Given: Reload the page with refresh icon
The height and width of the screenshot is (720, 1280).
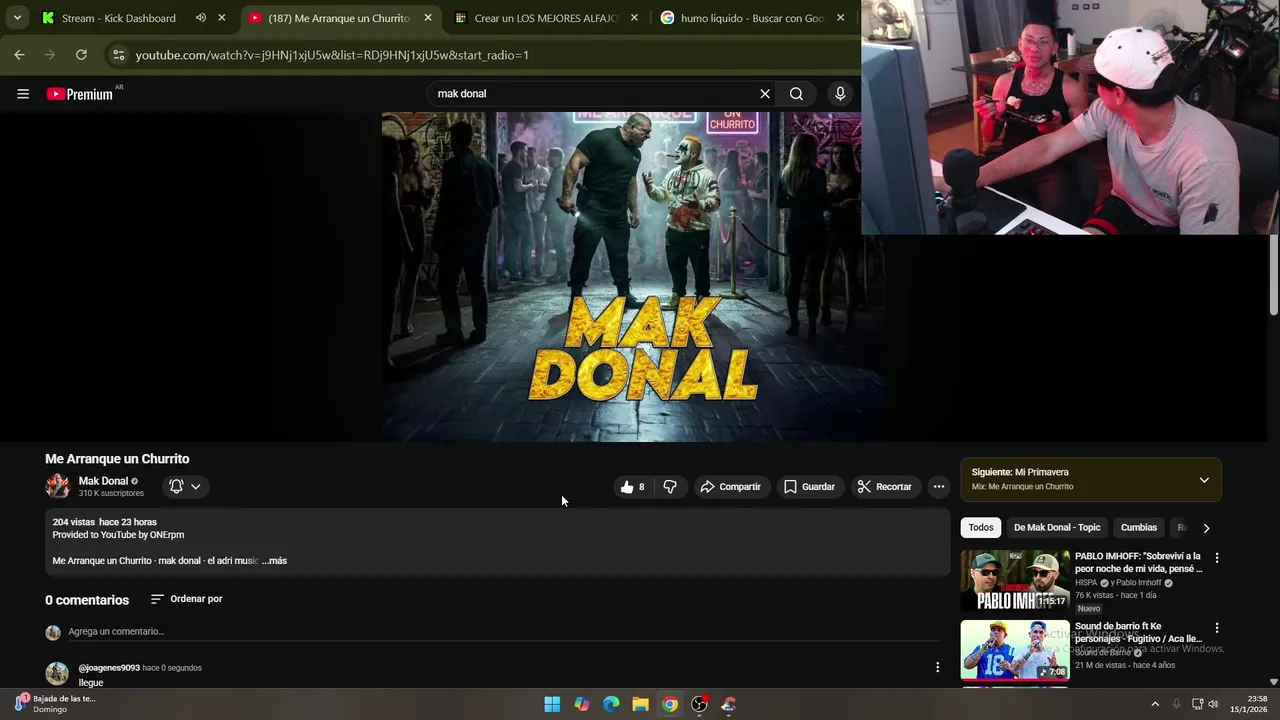Looking at the screenshot, I should tap(81, 55).
